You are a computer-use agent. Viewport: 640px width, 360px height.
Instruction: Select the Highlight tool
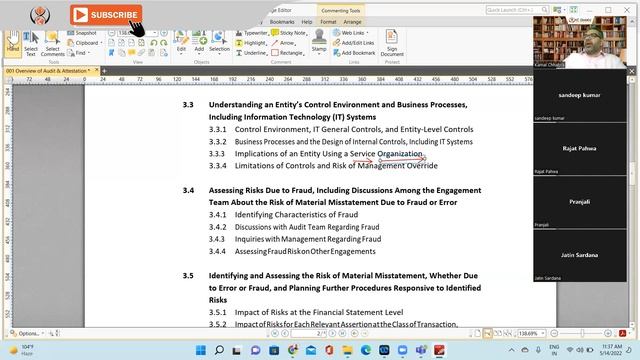[251, 43]
